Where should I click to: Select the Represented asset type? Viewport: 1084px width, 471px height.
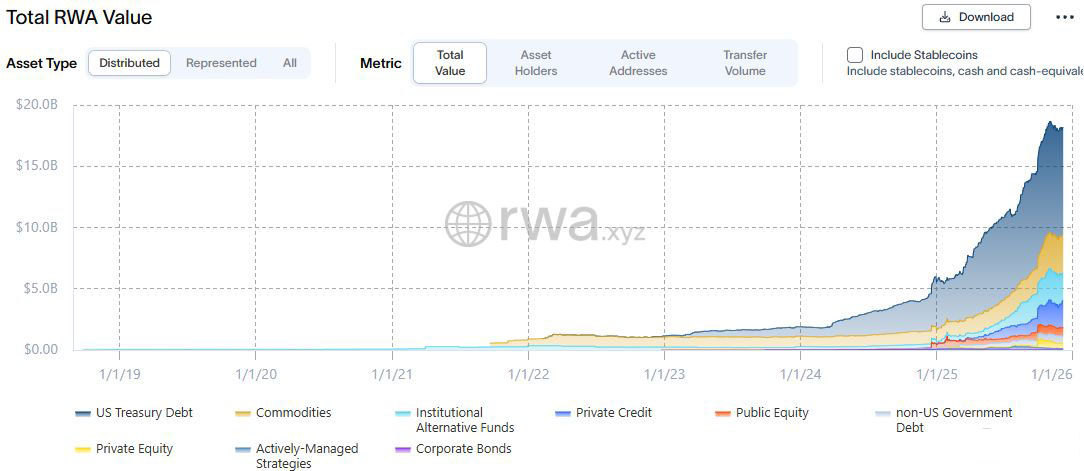[x=221, y=63]
